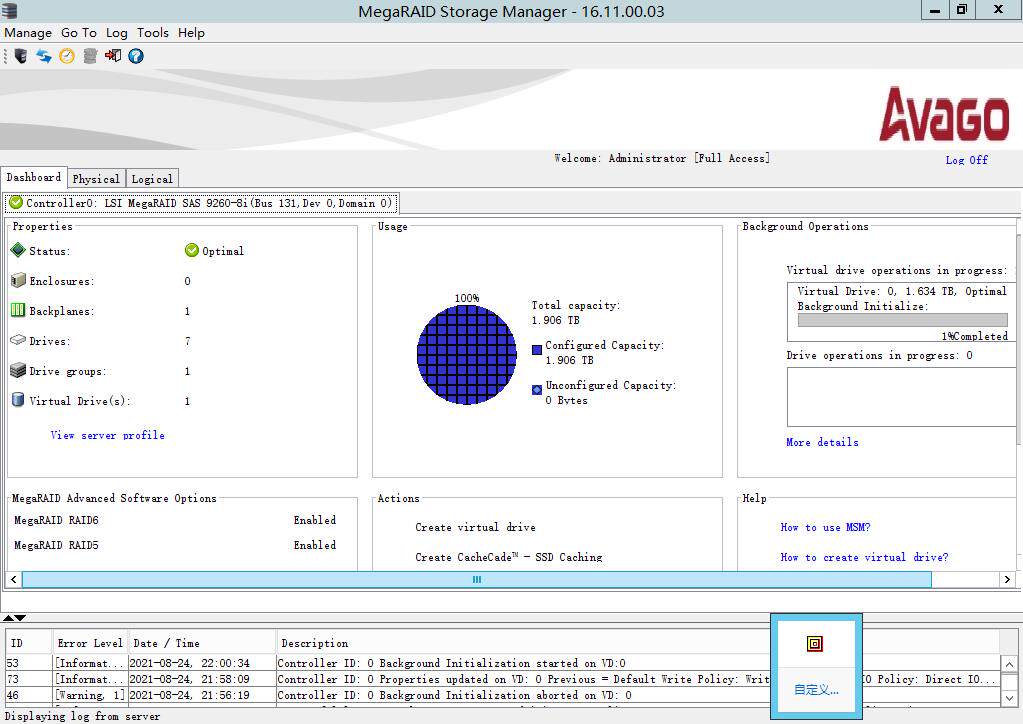This screenshot has width=1023, height=724.
Task: Open How to create virtual drive? link
Action: click(x=864, y=557)
